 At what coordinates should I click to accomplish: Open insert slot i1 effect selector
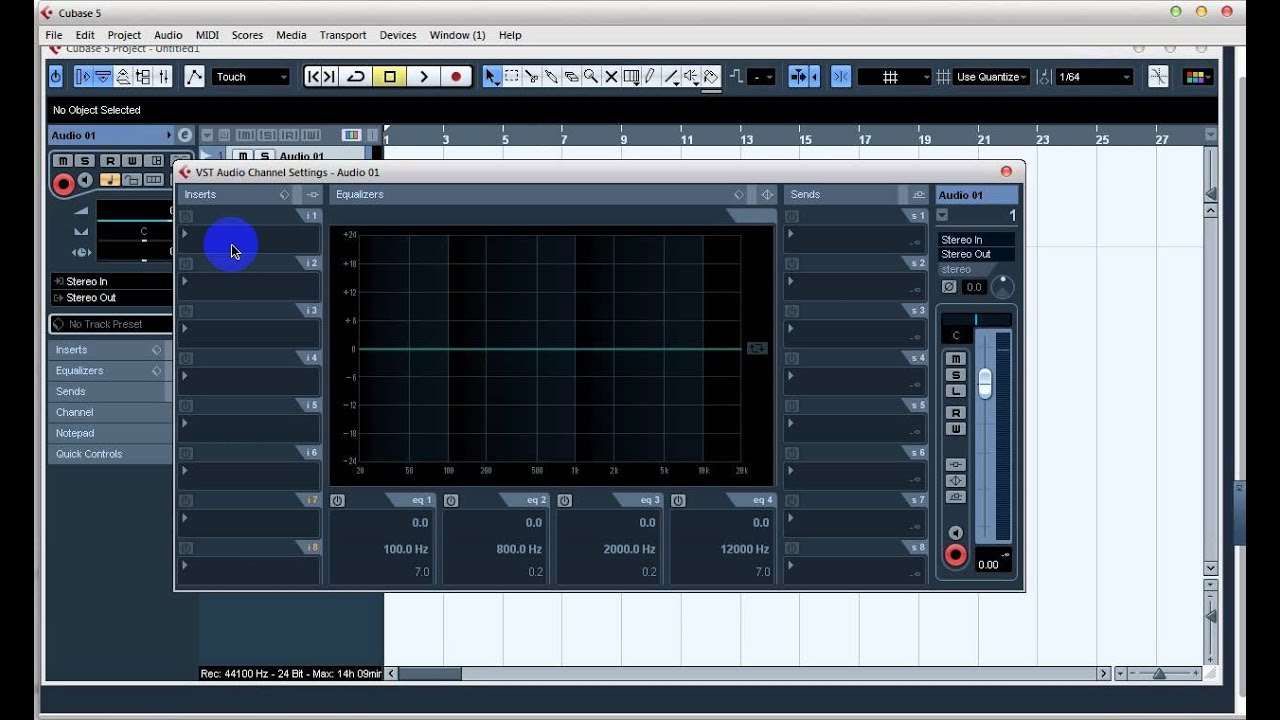[x=250, y=239]
